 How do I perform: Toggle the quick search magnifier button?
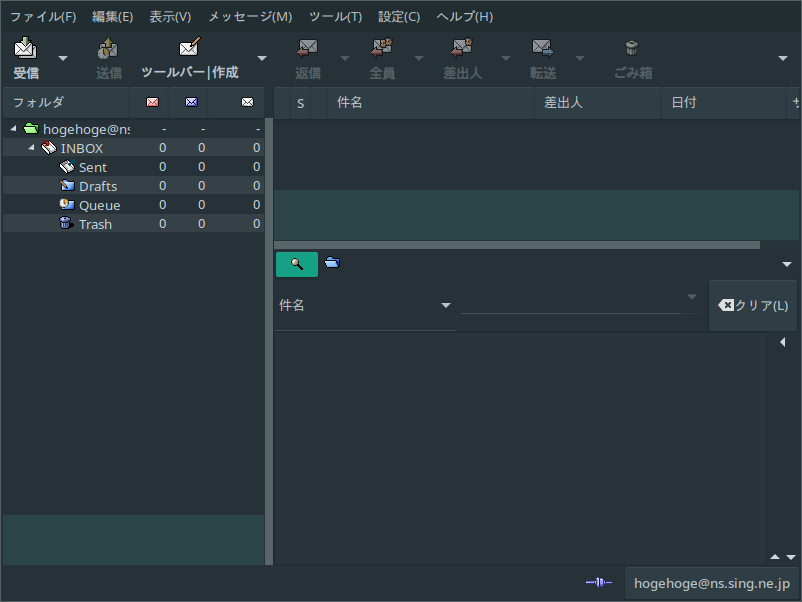tap(297, 264)
